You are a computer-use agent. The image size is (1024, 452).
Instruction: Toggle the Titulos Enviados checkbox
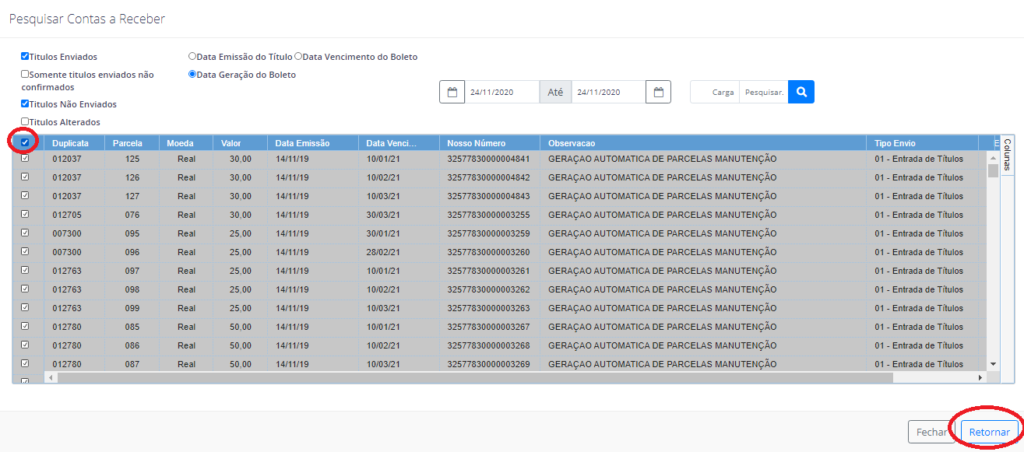[x=25, y=57]
